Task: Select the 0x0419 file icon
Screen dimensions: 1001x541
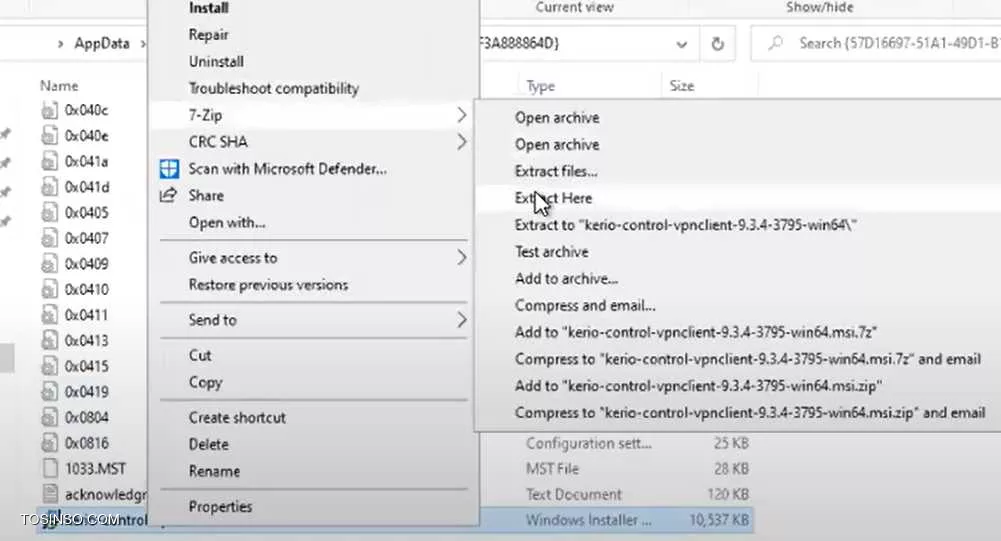Action: tap(49, 392)
